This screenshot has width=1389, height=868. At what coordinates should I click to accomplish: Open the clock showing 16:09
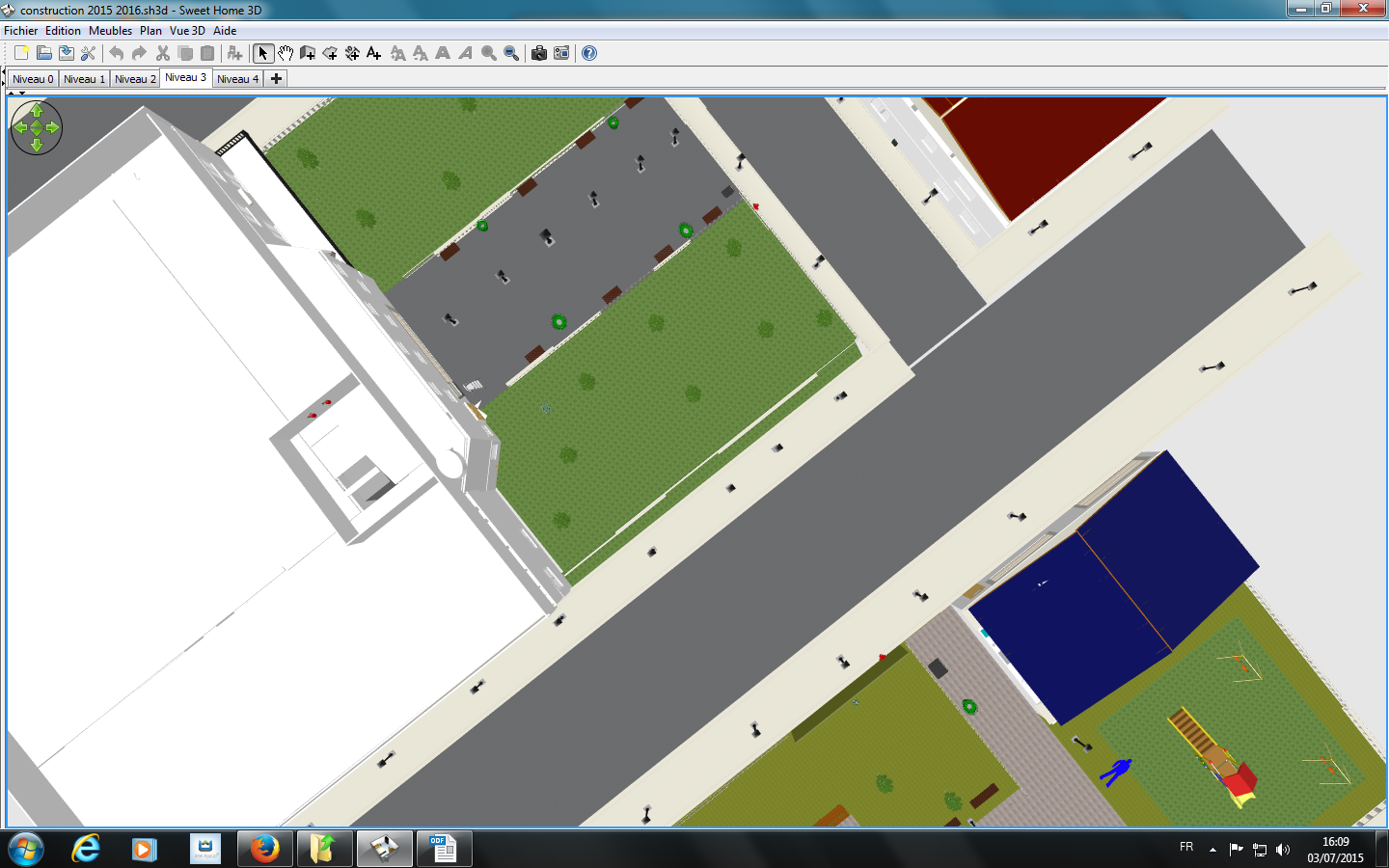(1336, 850)
